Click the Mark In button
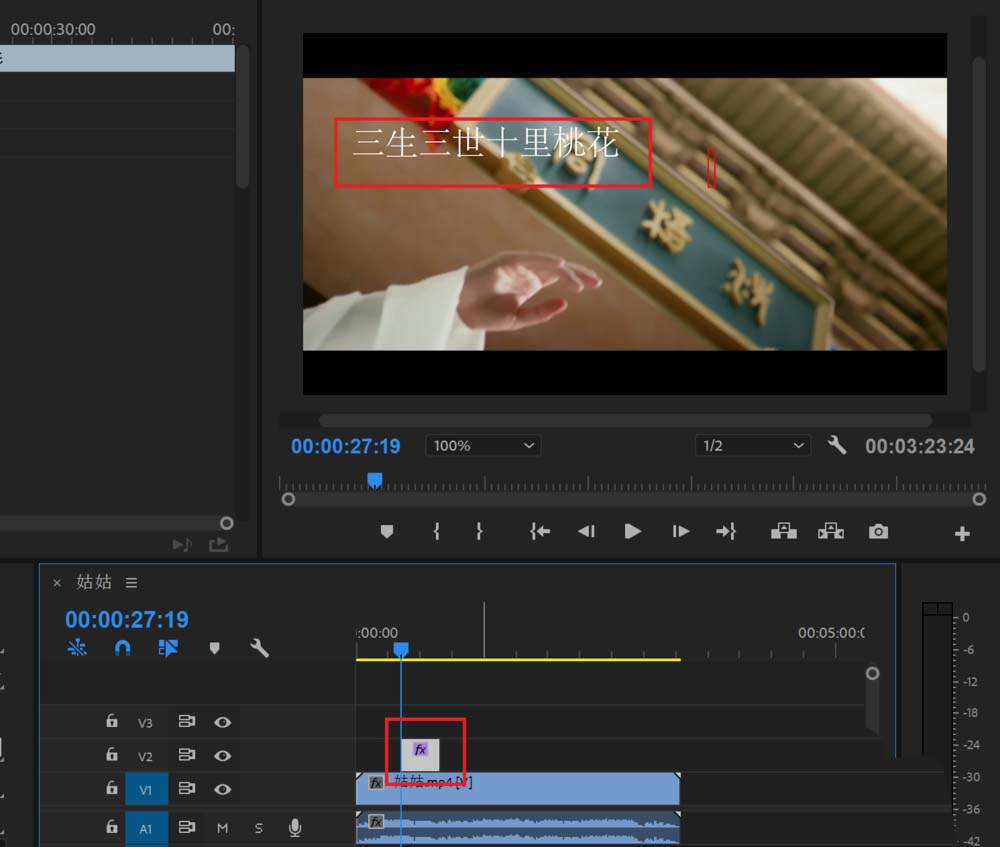 click(437, 531)
